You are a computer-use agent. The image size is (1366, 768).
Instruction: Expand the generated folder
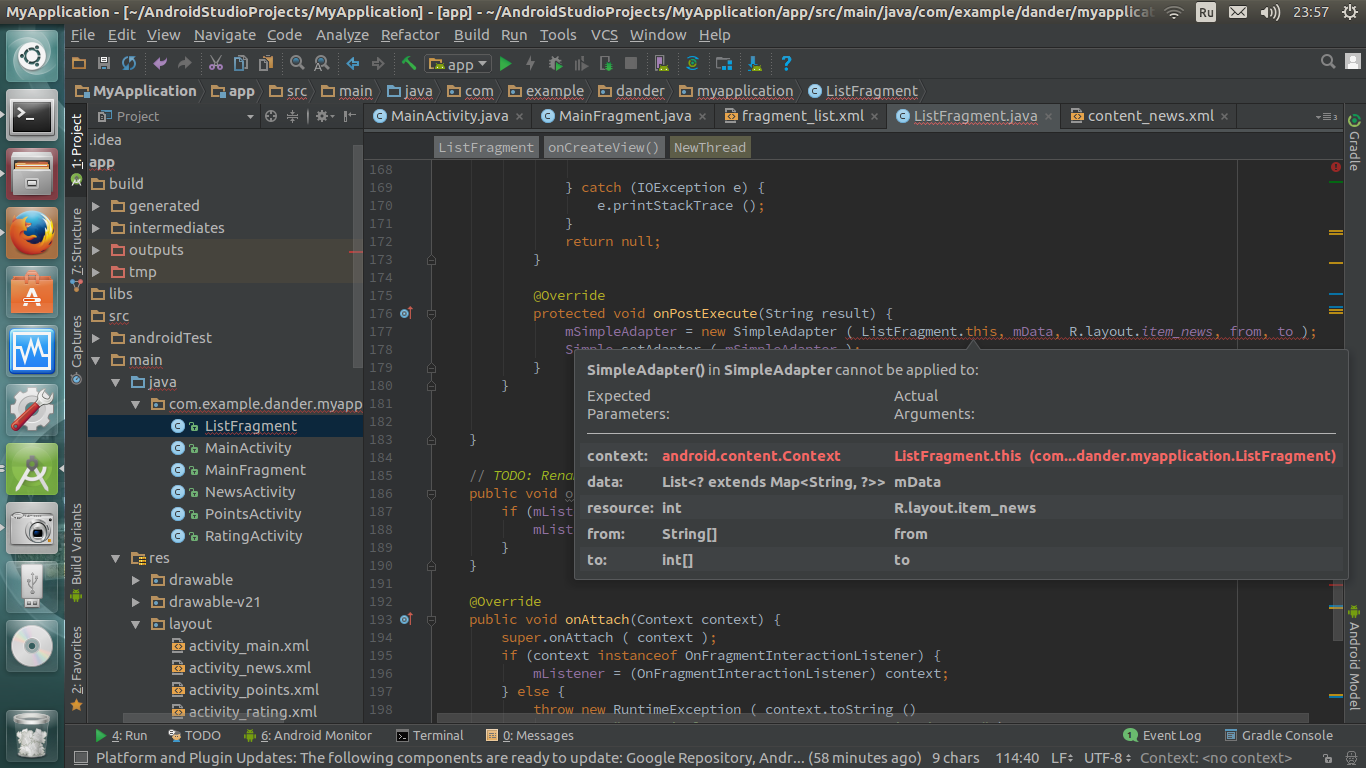pos(96,206)
